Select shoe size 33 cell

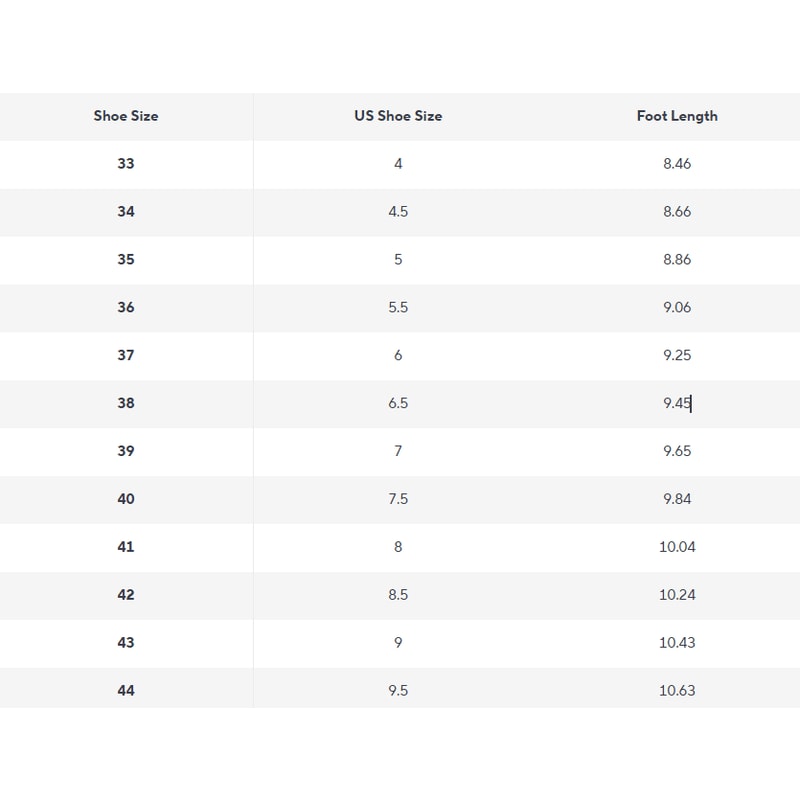pyautogui.click(x=126, y=164)
